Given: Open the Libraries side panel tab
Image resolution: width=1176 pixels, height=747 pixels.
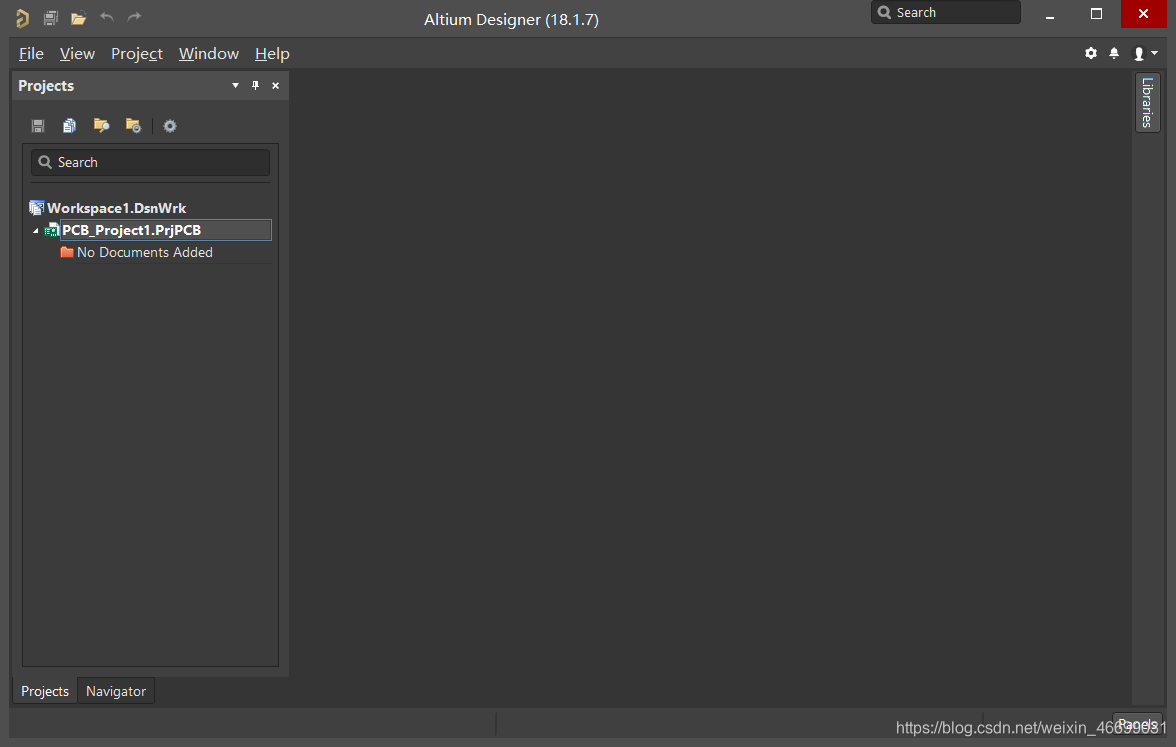Looking at the screenshot, I should click(x=1148, y=103).
